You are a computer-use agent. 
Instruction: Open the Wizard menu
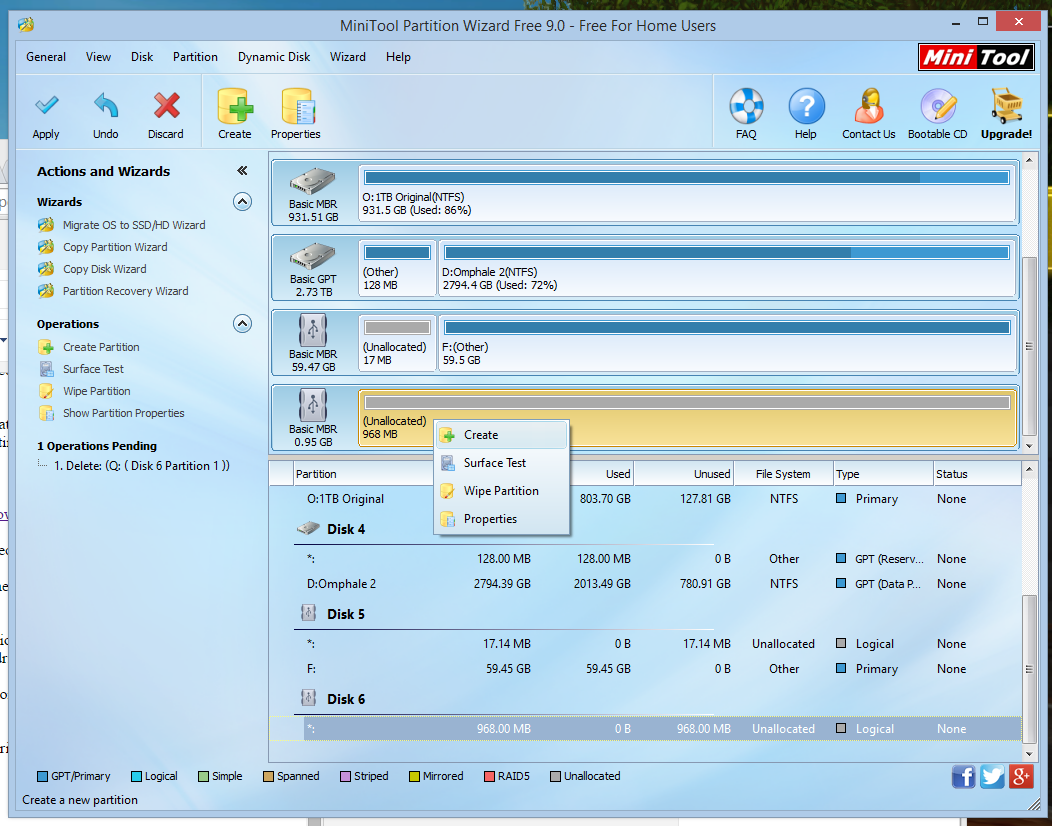(x=348, y=57)
